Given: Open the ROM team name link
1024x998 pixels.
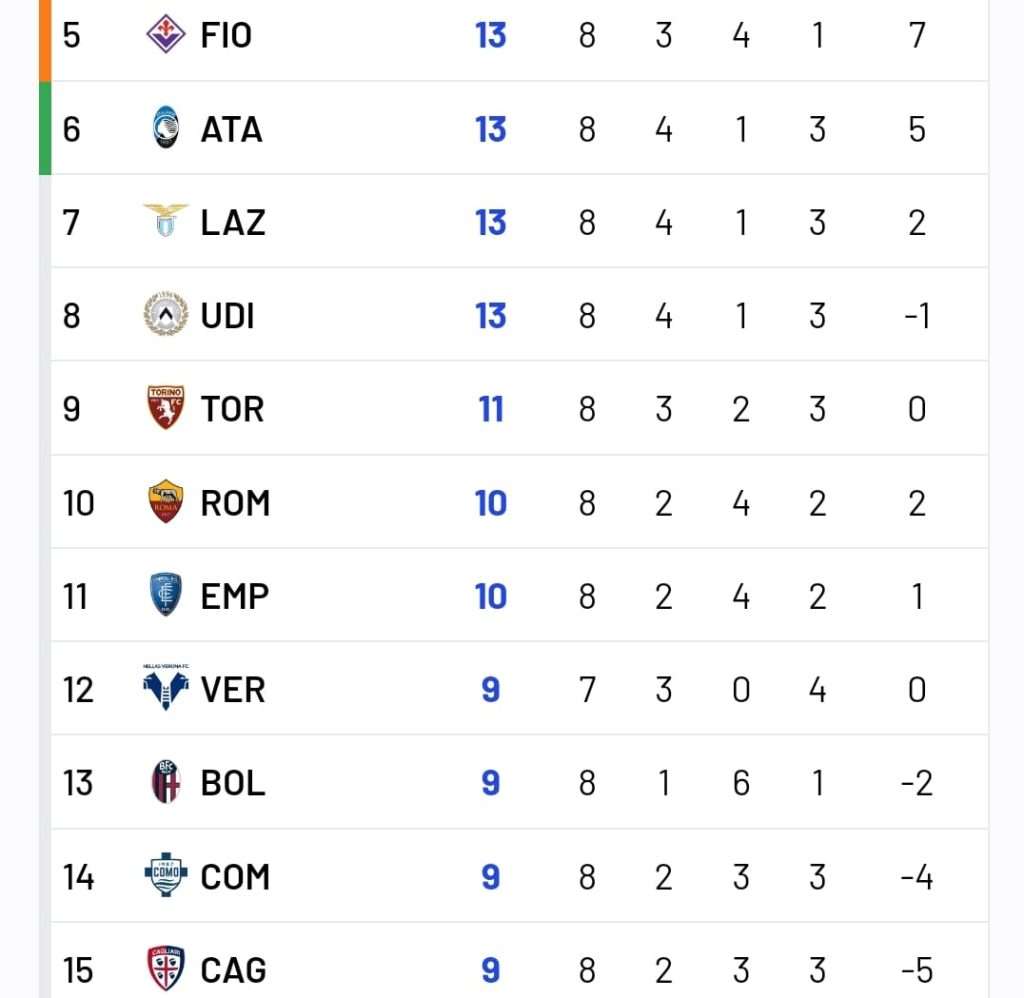Looking at the screenshot, I should (x=235, y=502).
